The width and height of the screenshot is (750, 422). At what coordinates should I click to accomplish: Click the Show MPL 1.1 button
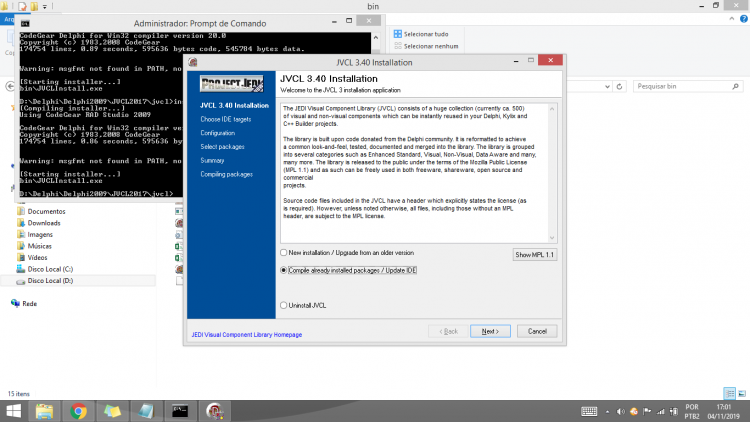[534, 255]
